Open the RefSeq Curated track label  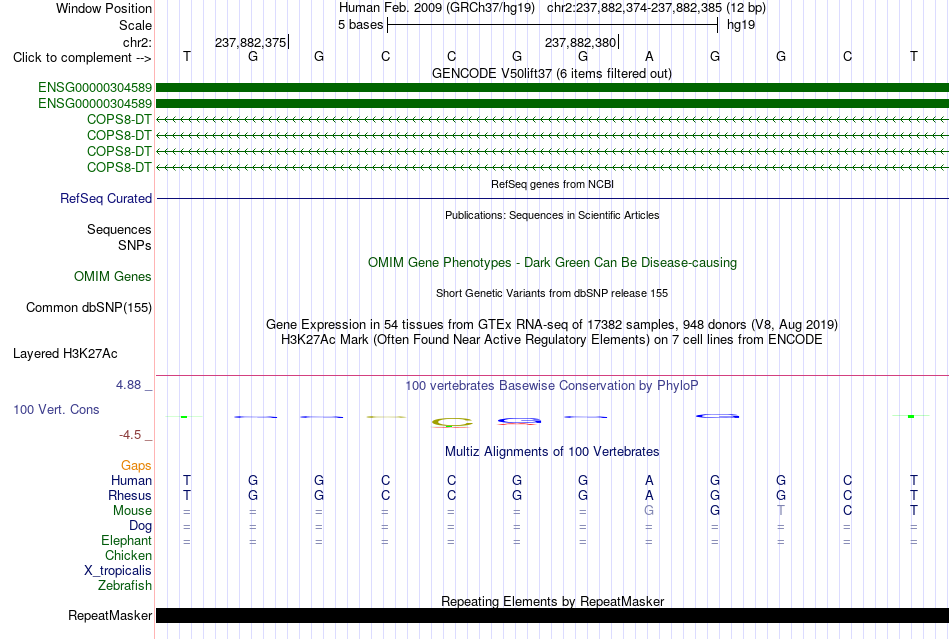106,199
